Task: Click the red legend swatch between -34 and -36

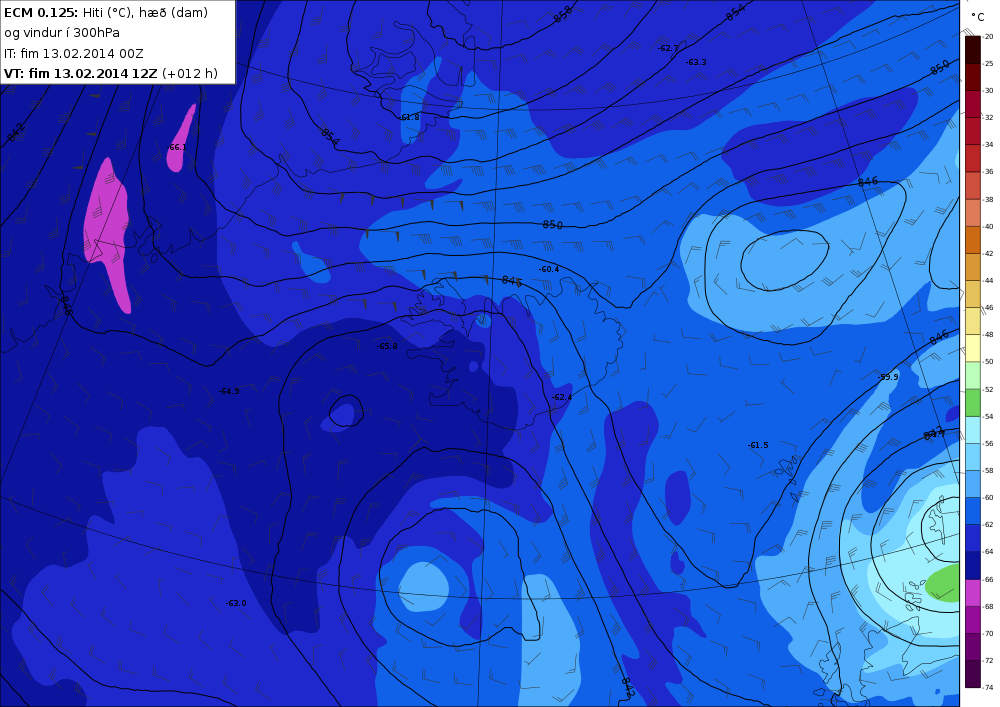Action: click(x=973, y=158)
